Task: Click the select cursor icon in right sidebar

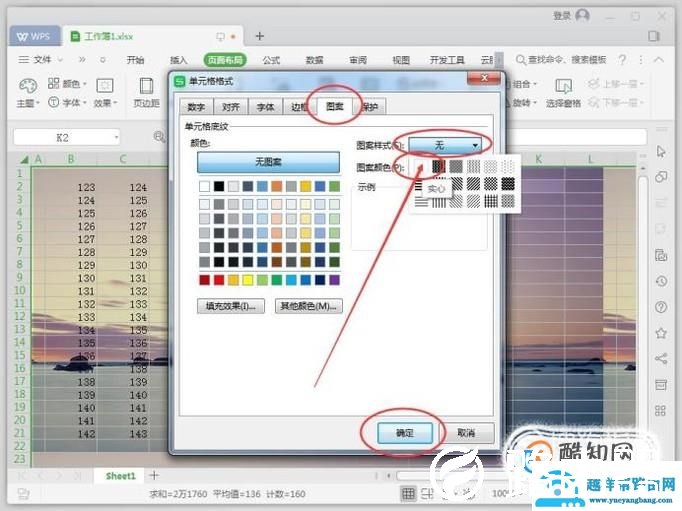Action: point(661,151)
